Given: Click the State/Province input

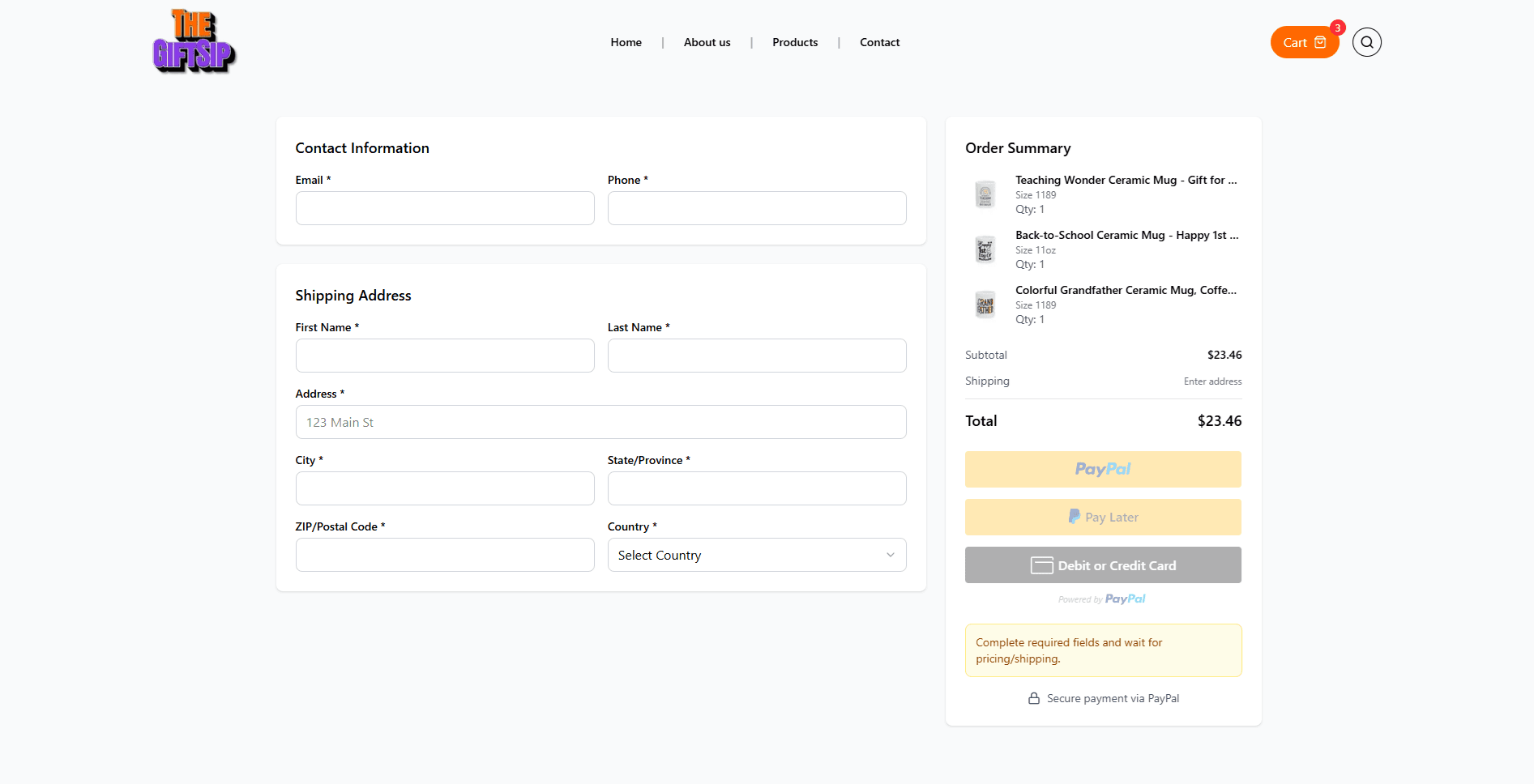Looking at the screenshot, I should (x=756, y=488).
